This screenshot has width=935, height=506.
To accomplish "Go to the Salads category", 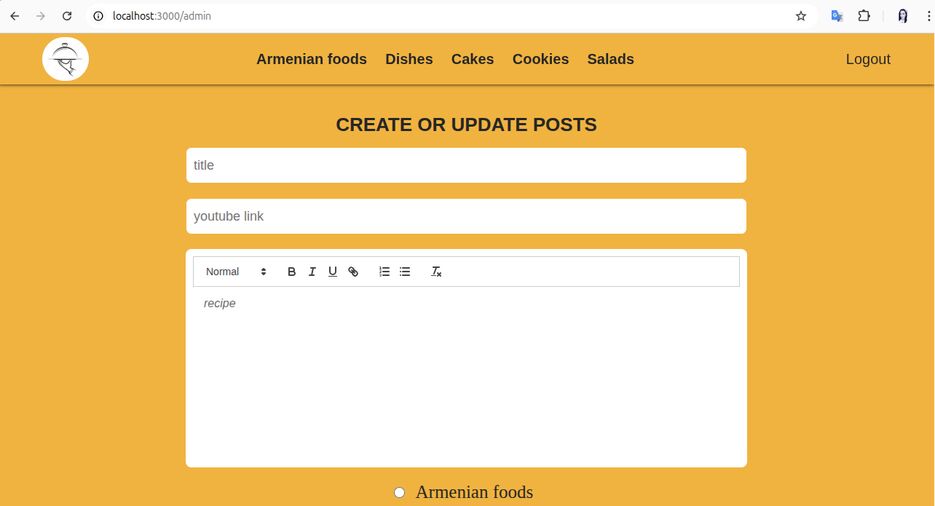I will tap(611, 59).
